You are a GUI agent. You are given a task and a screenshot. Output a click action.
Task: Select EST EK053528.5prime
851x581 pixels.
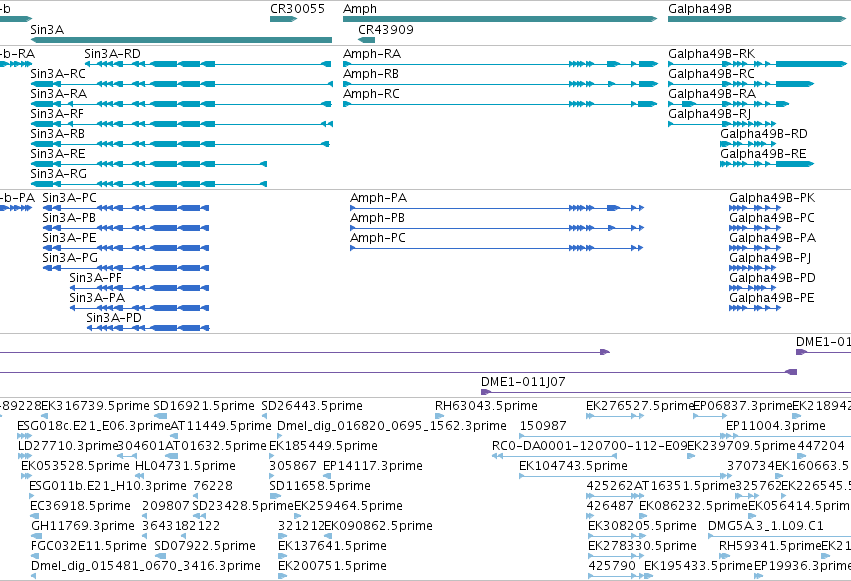coord(27,476)
